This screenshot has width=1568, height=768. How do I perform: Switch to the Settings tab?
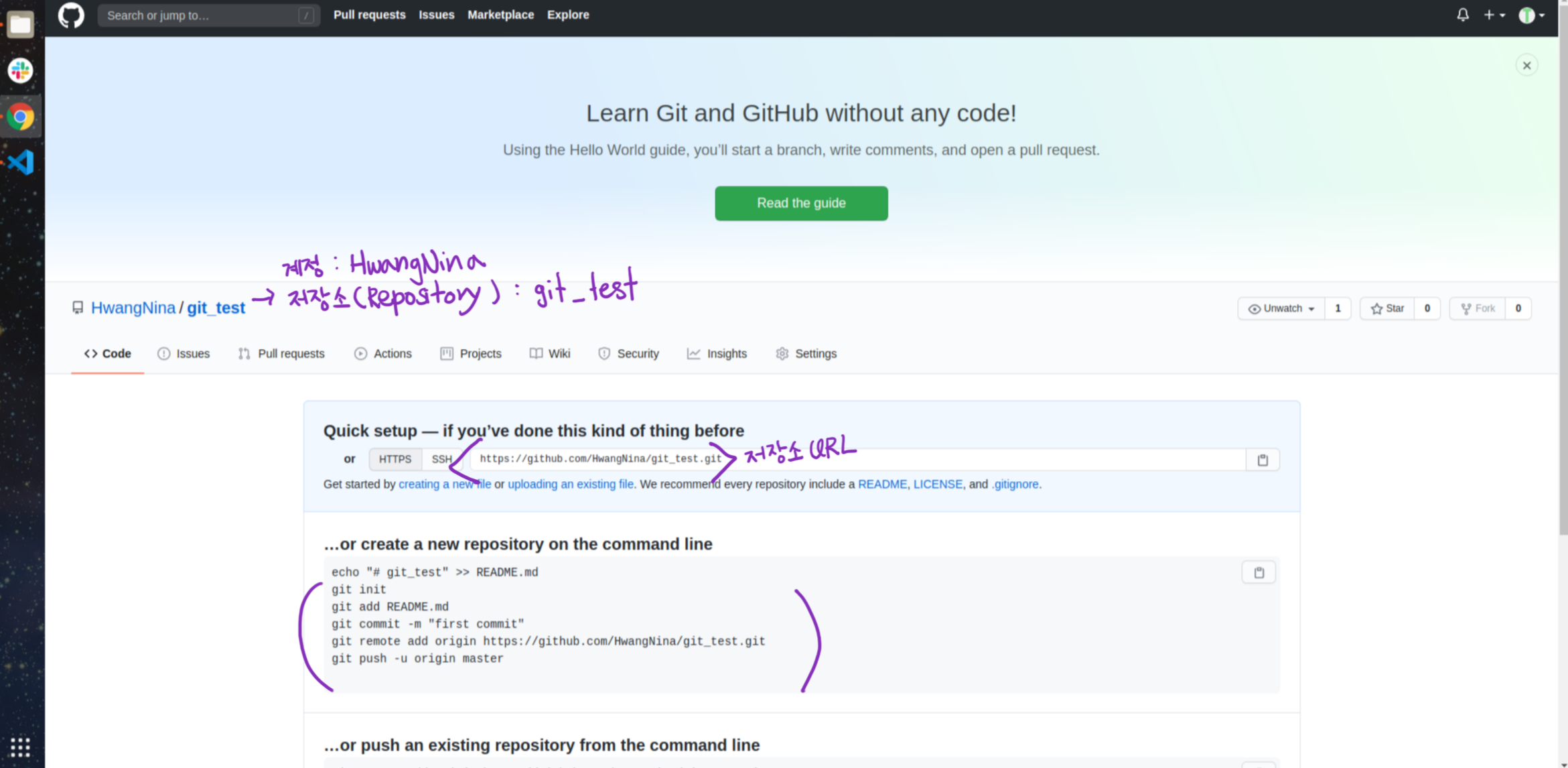(x=806, y=354)
